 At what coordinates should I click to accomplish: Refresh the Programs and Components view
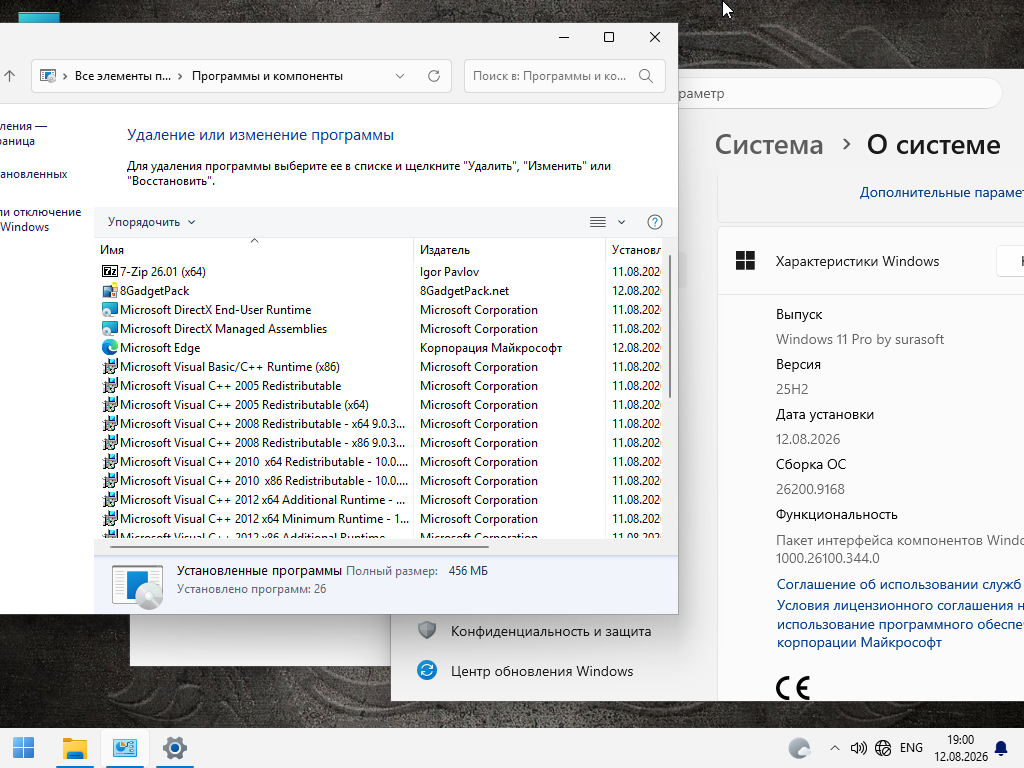(434, 76)
